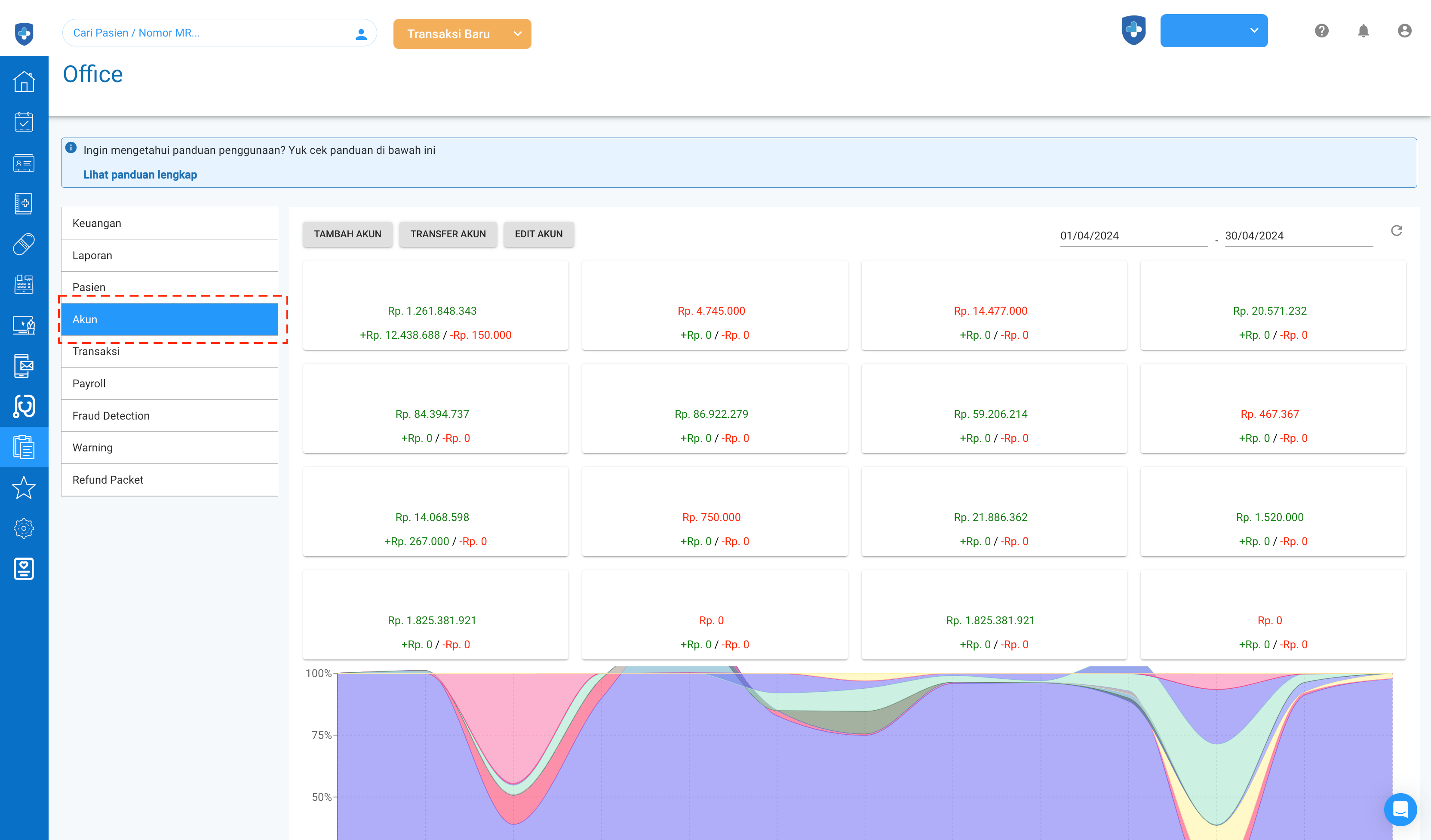Open Lihat panduan lengkap link
Image resolution: width=1431 pixels, height=840 pixels.
[x=140, y=175]
